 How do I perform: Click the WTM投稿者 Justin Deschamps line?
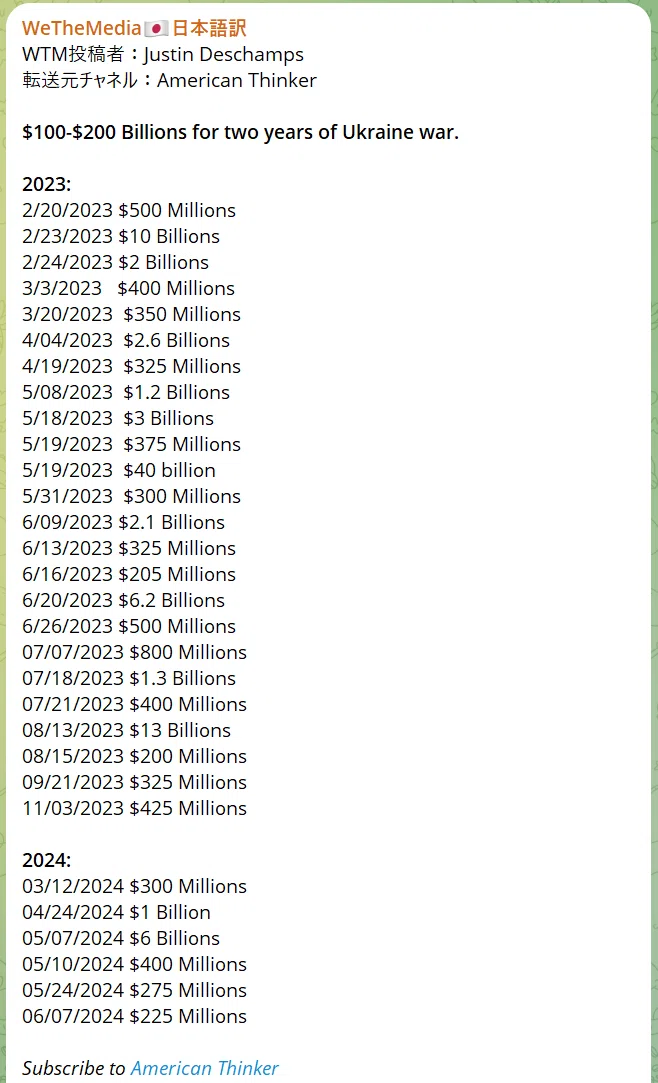[163, 55]
